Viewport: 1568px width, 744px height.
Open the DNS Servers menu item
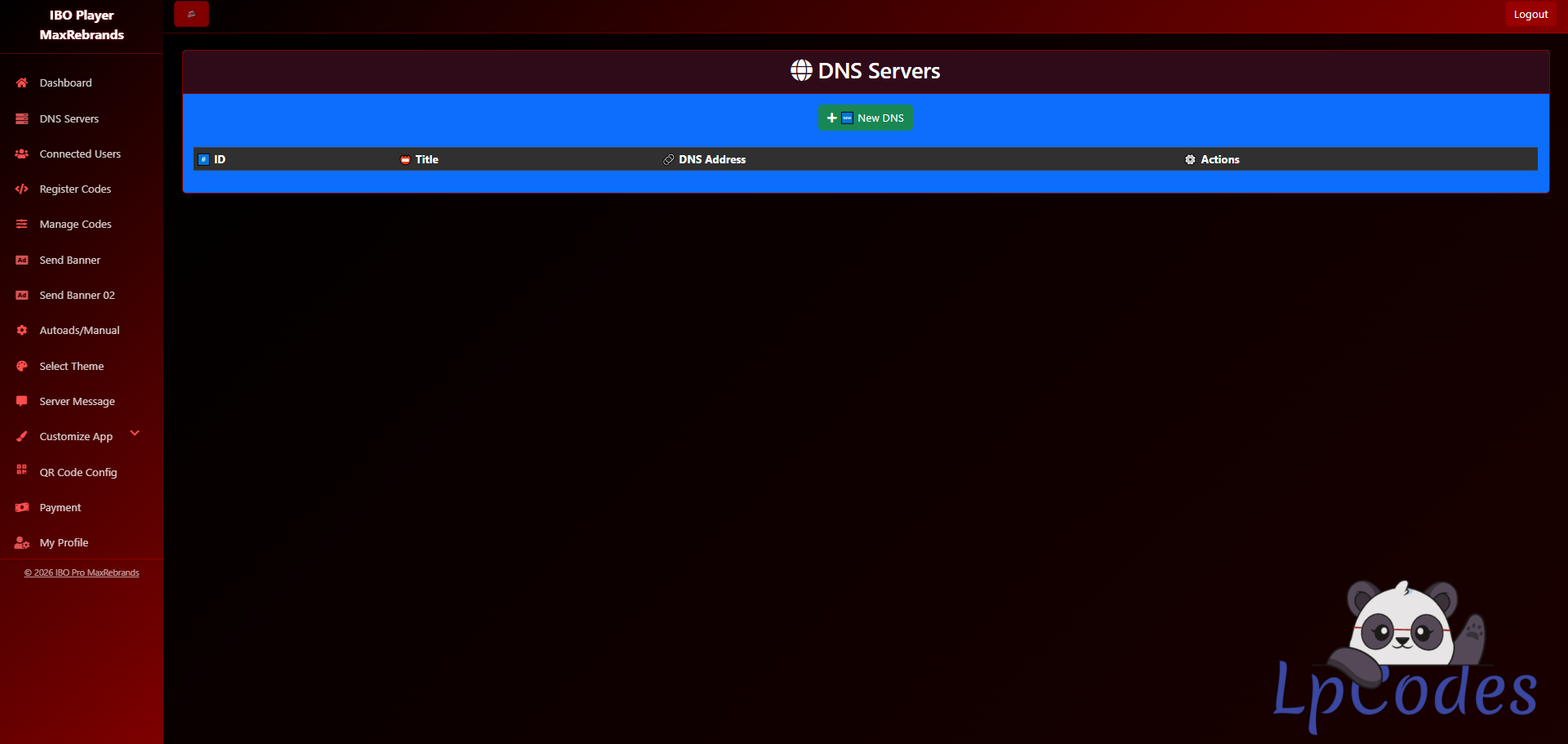click(x=69, y=118)
